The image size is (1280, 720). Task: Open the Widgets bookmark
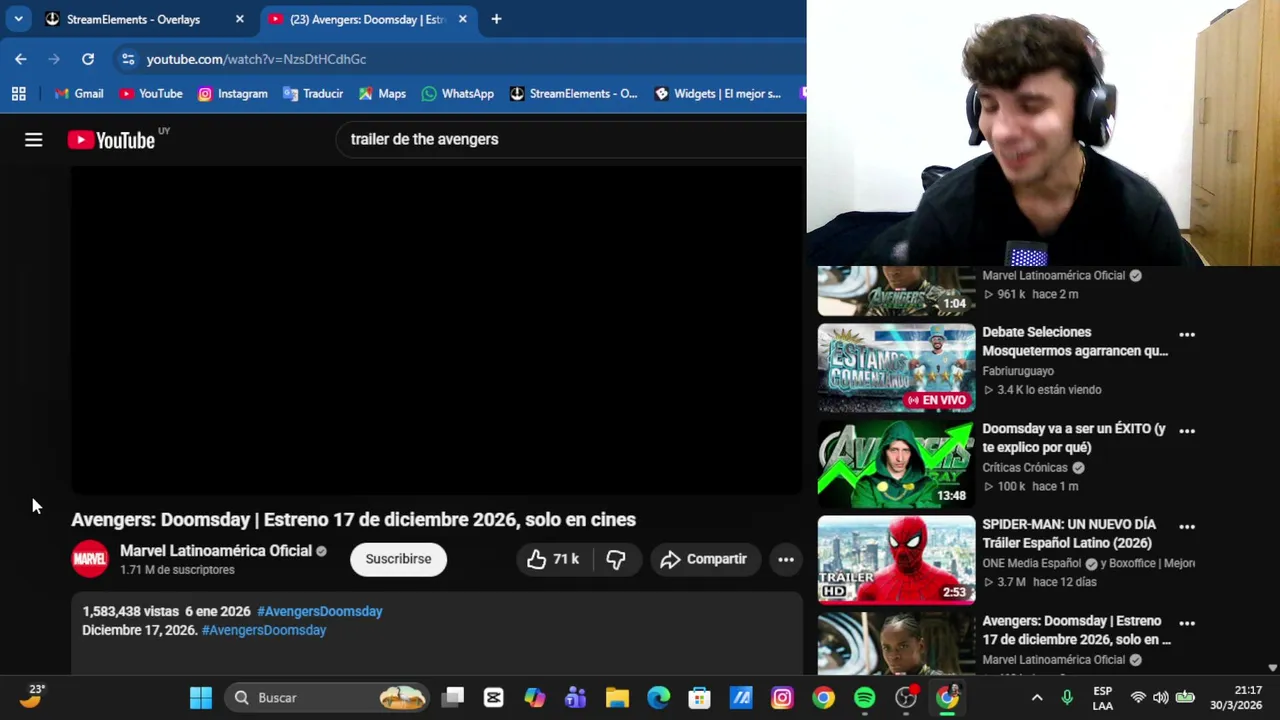(x=717, y=93)
